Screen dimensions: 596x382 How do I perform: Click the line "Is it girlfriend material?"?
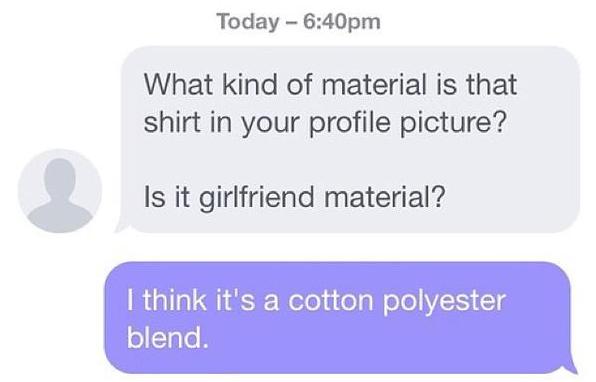[x=295, y=197]
